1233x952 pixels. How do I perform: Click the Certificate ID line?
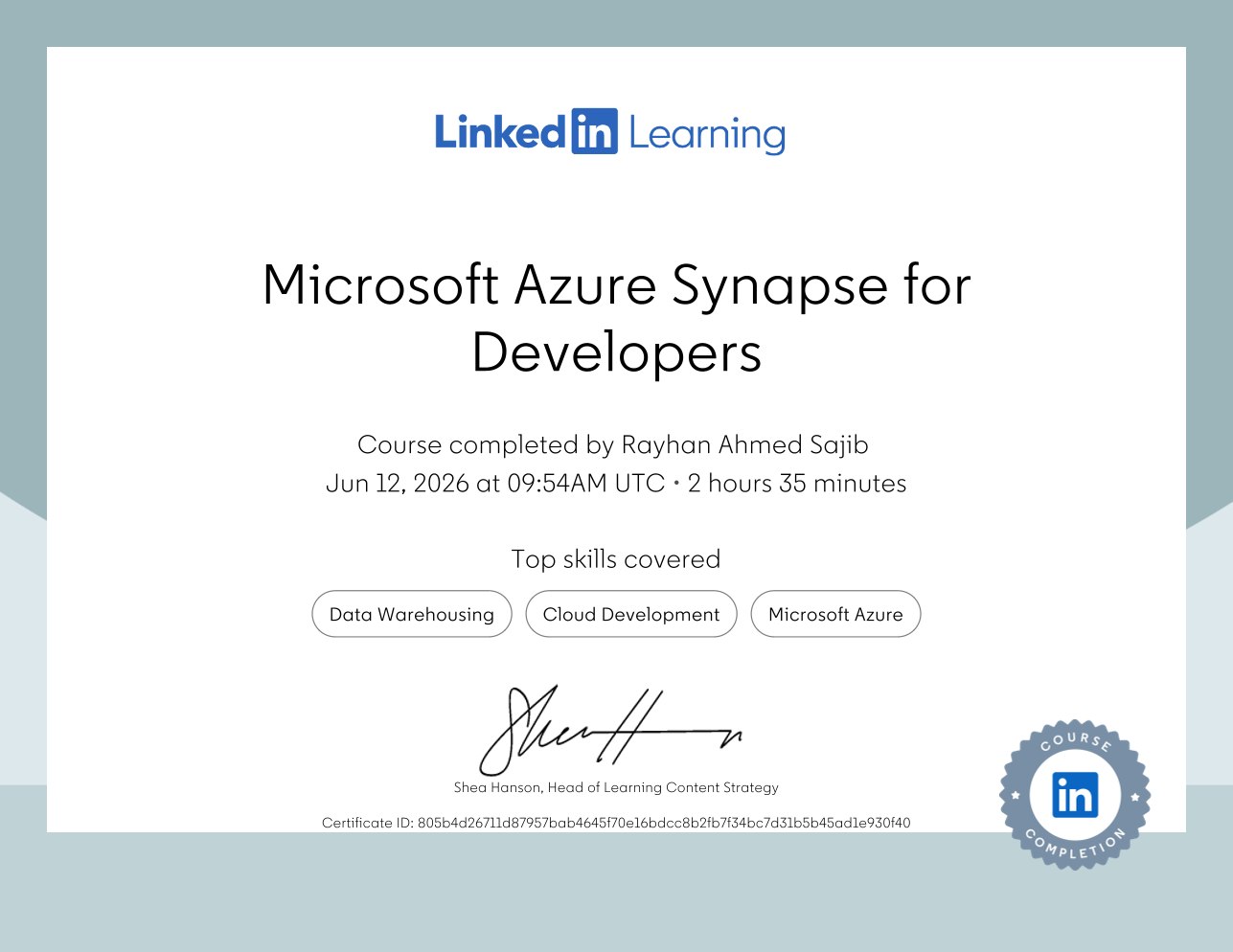(x=616, y=823)
